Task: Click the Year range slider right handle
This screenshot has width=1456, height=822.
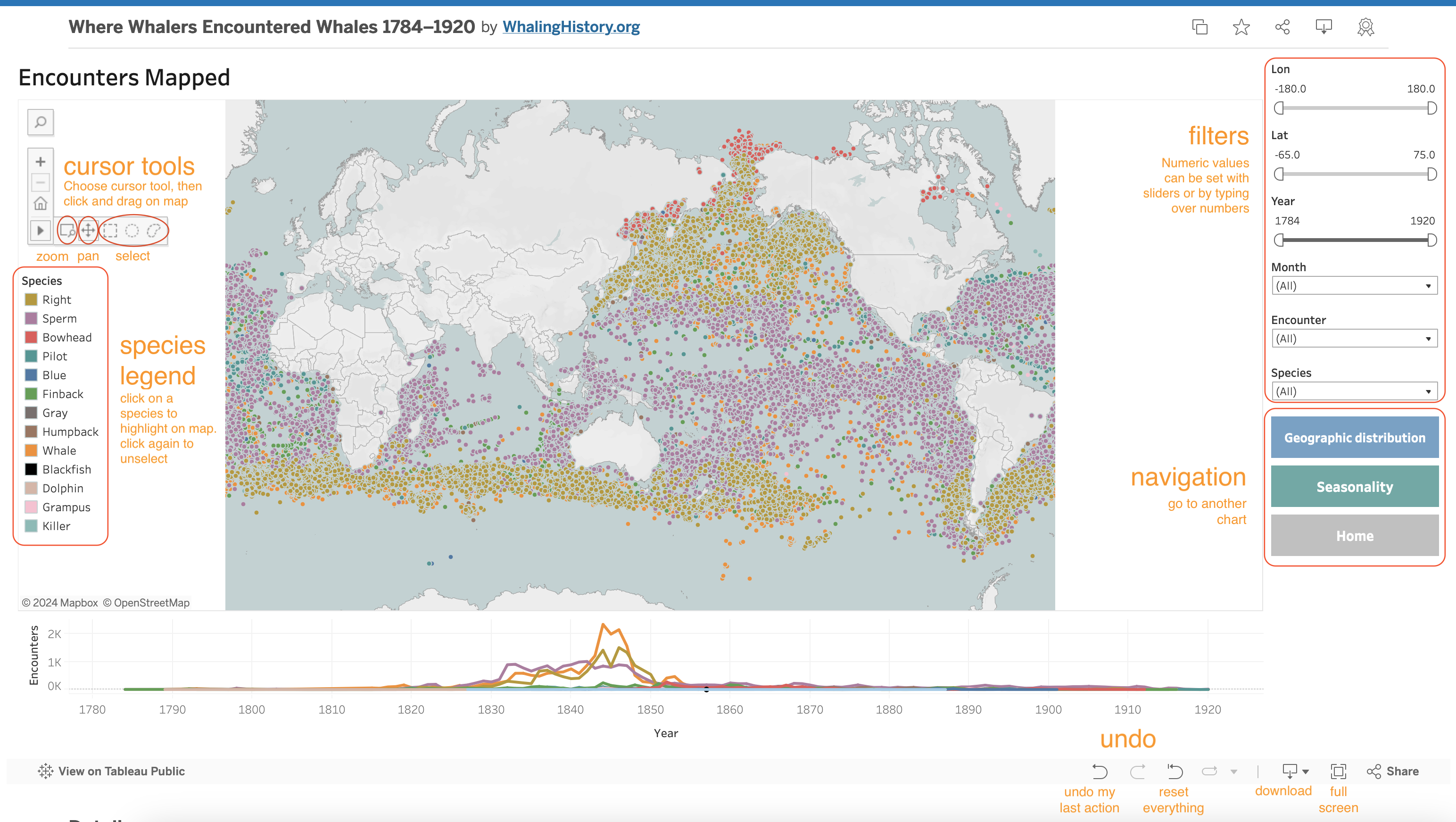Action: click(x=1431, y=240)
